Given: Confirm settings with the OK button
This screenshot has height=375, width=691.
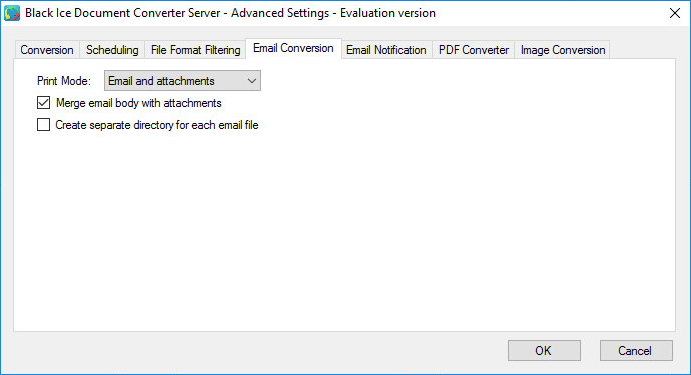Looking at the screenshot, I should (x=544, y=350).
